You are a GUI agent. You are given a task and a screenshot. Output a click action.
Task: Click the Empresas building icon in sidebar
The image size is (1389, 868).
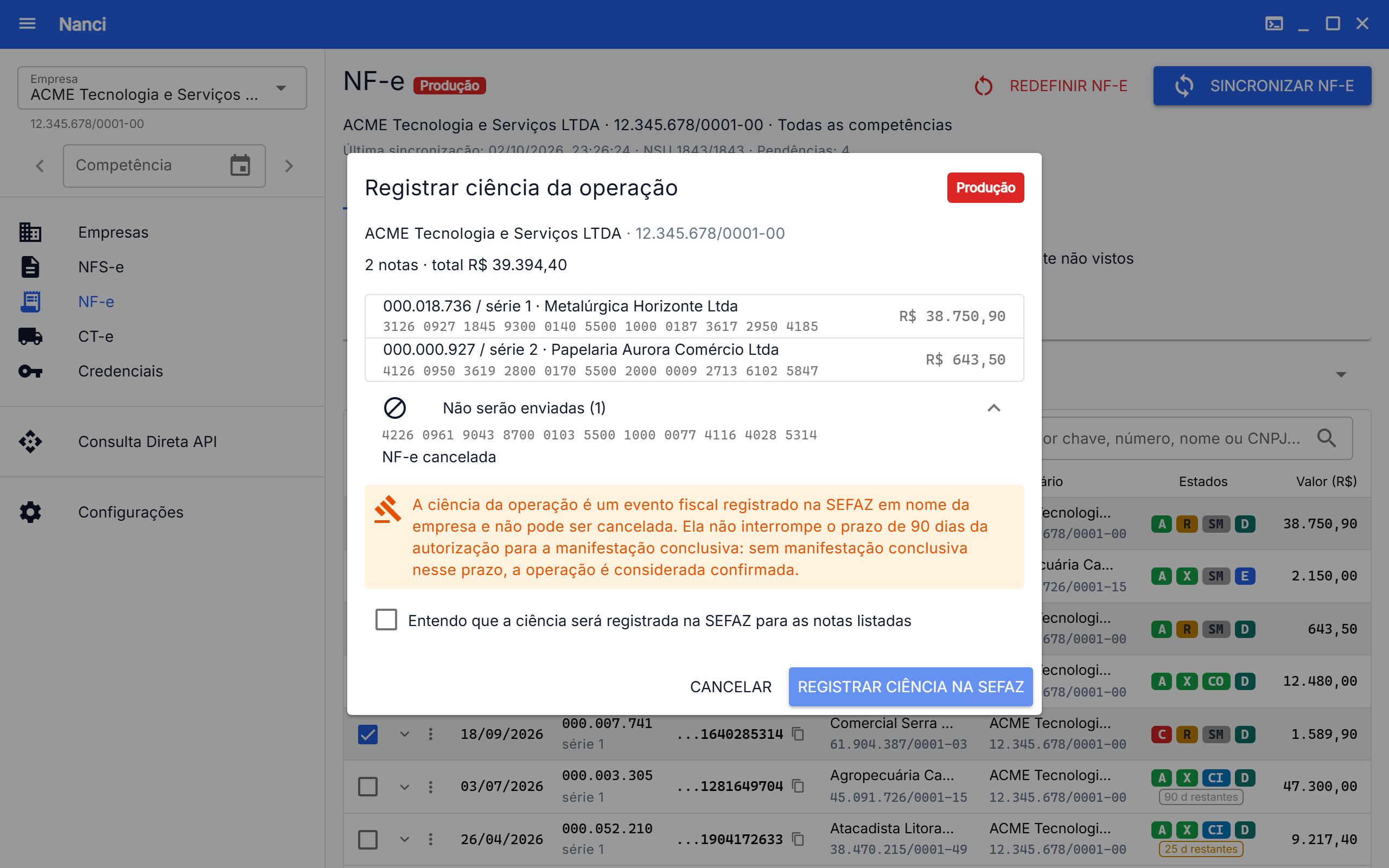point(30,232)
